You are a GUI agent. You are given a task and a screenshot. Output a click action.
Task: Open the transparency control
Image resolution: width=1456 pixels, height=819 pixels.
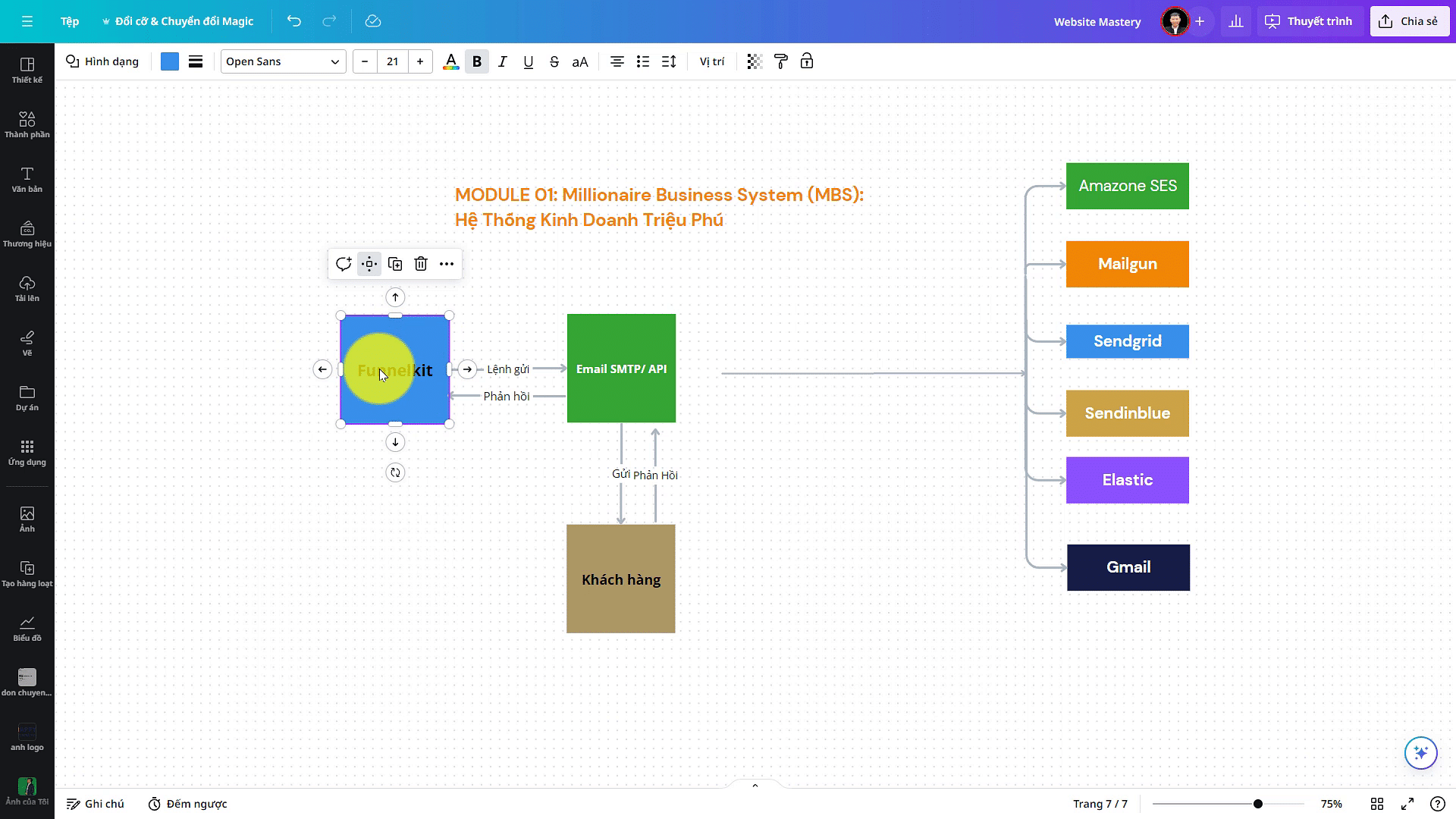755,61
